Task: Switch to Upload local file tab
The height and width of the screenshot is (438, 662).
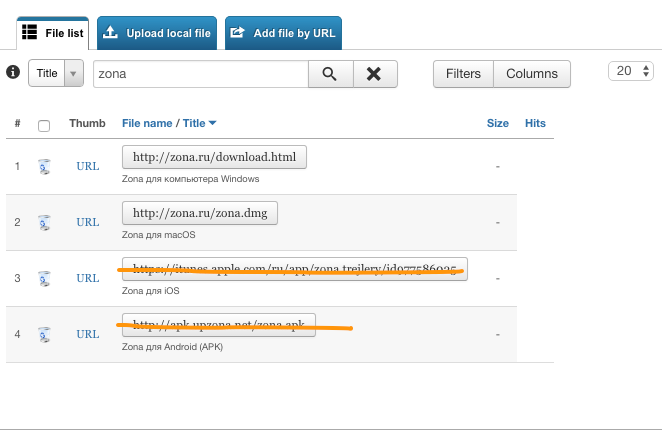Action: pos(157,33)
